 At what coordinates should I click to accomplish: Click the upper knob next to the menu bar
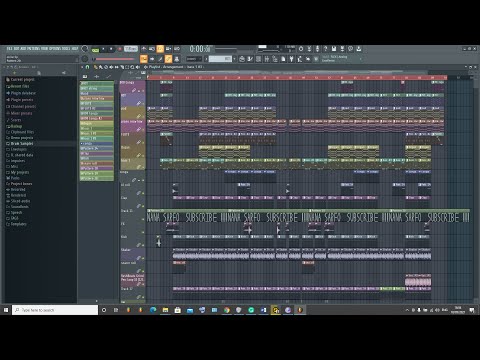point(85,49)
